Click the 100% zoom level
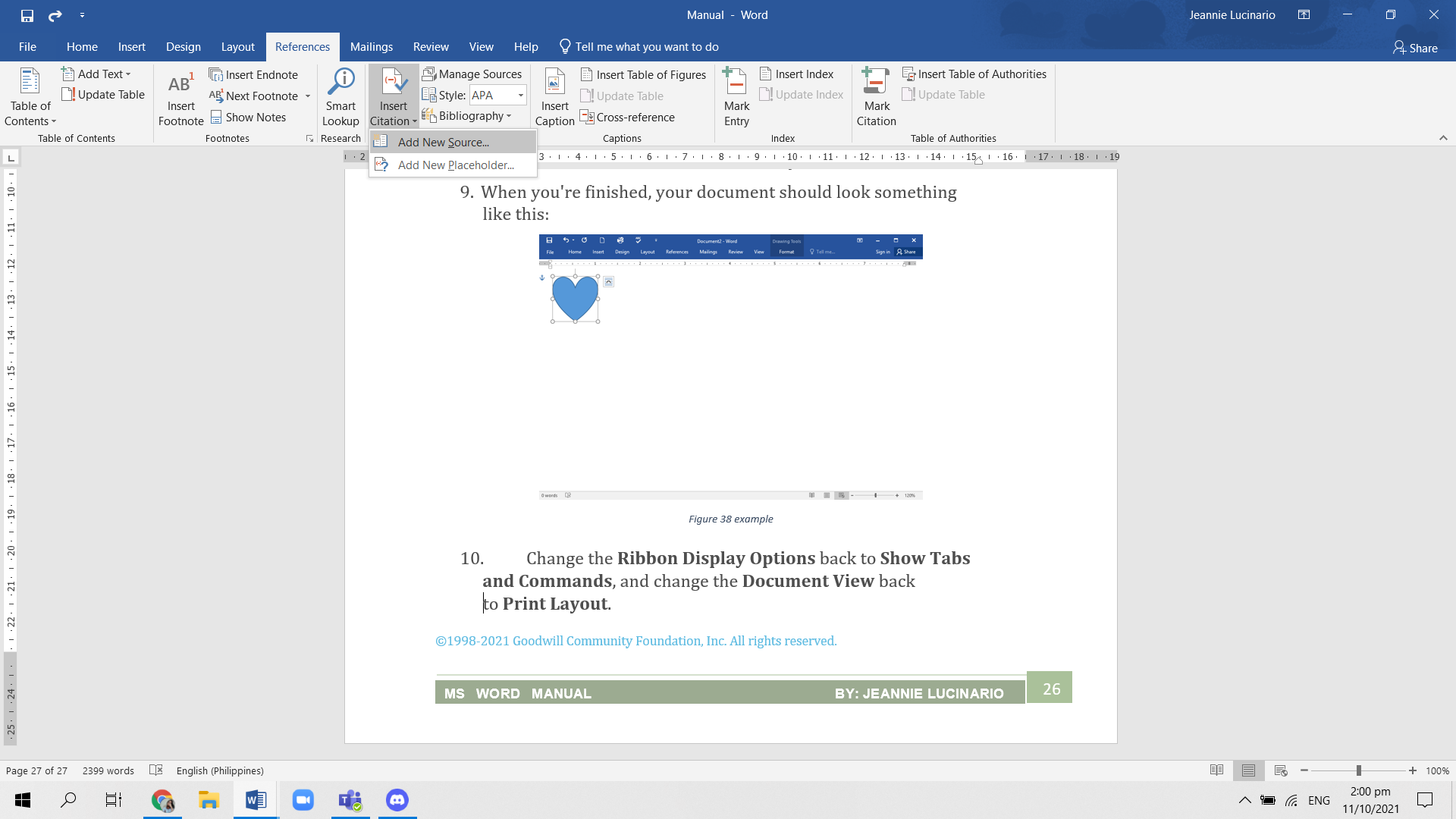 click(x=1438, y=770)
